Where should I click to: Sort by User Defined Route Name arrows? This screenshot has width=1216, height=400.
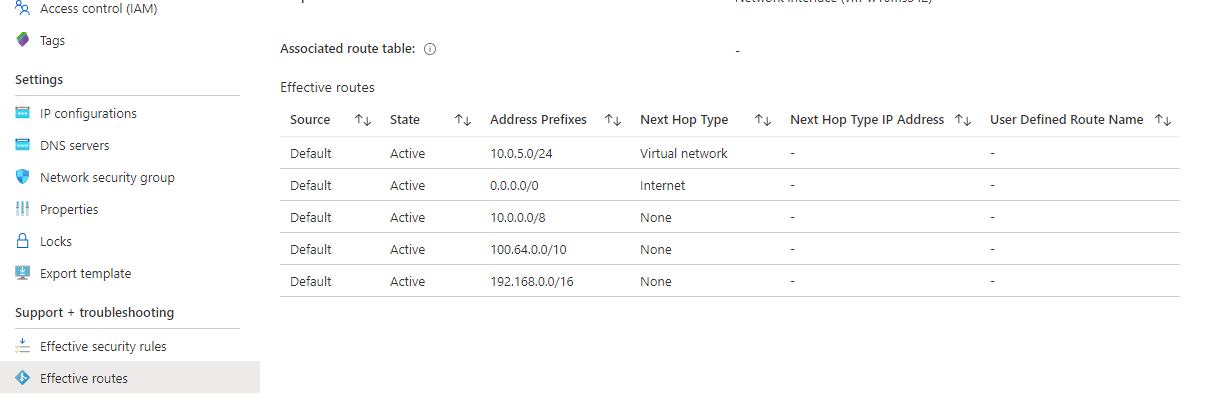tap(1163, 120)
